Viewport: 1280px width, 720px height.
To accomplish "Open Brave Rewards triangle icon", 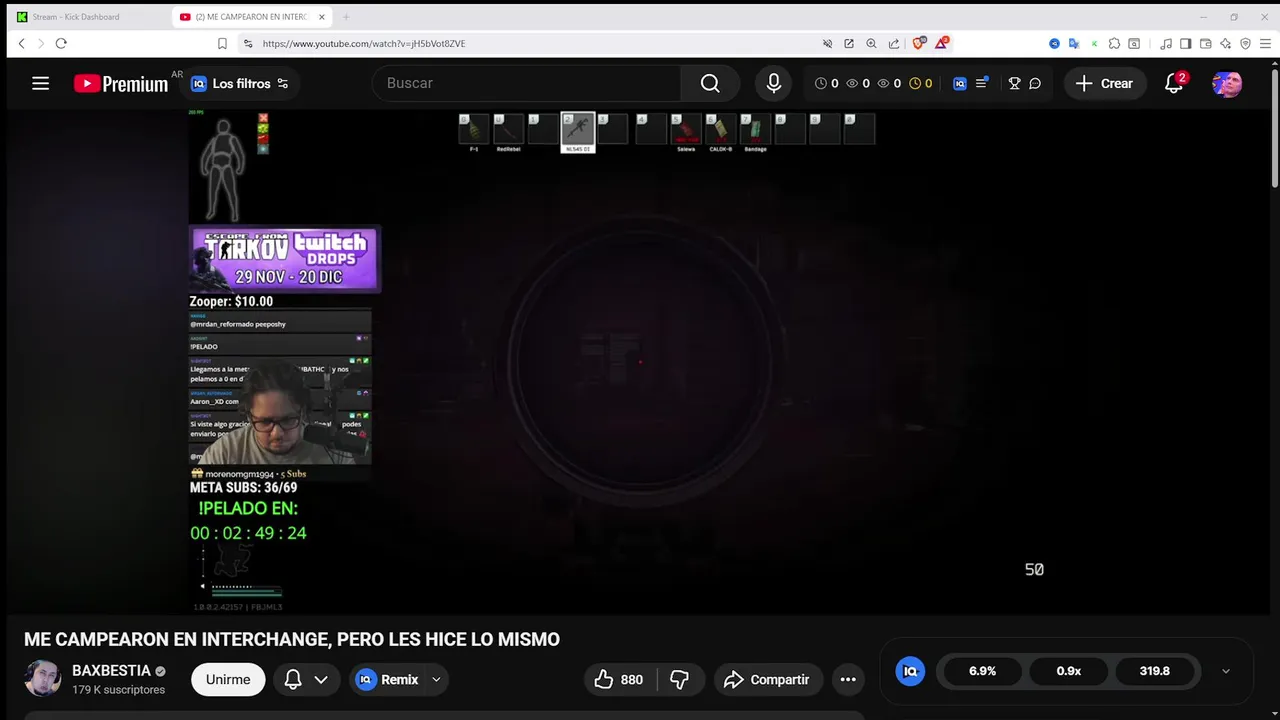I will pyautogui.click(x=941, y=44).
